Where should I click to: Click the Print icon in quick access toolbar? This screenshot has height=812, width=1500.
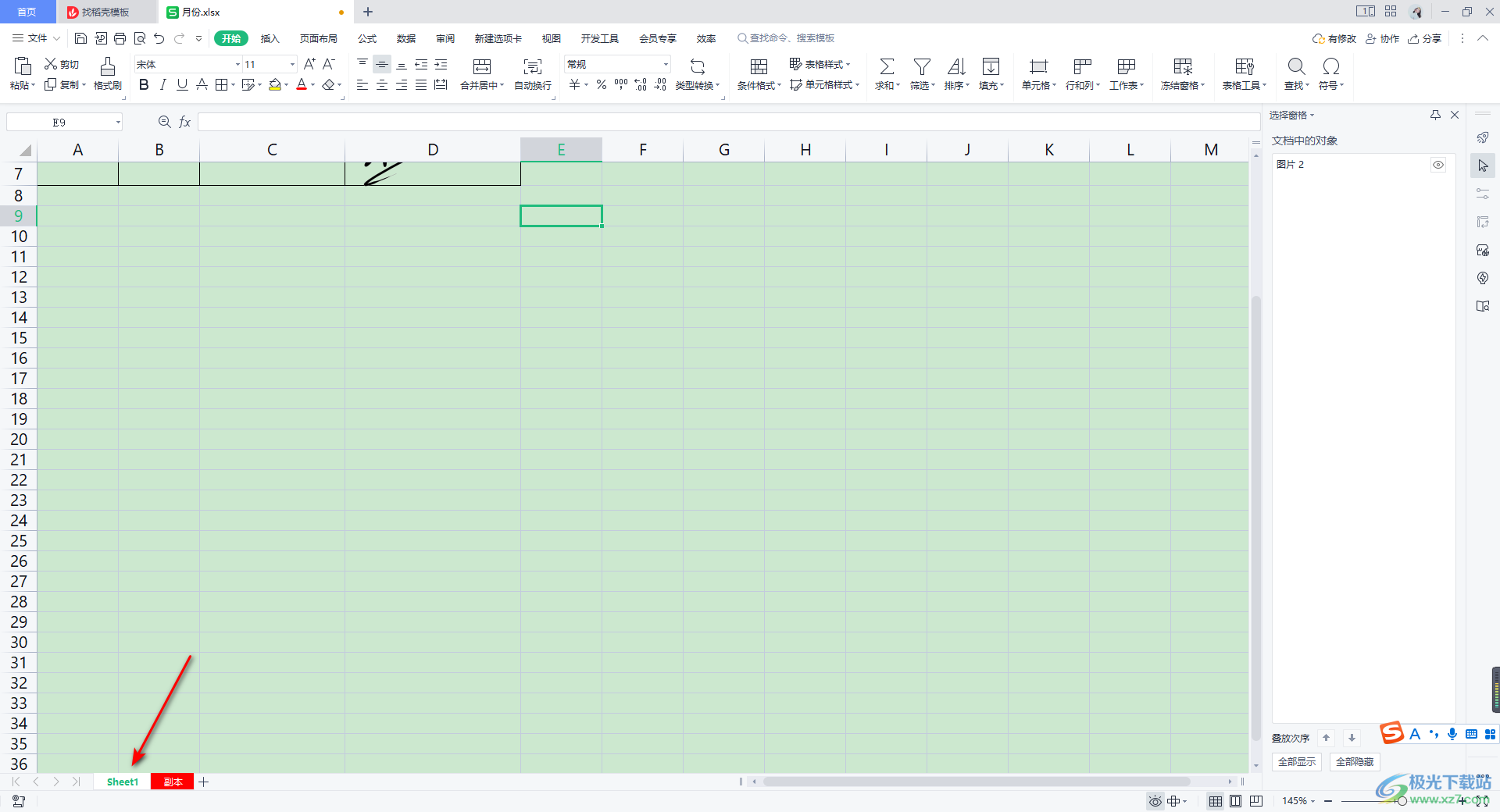[x=120, y=38]
